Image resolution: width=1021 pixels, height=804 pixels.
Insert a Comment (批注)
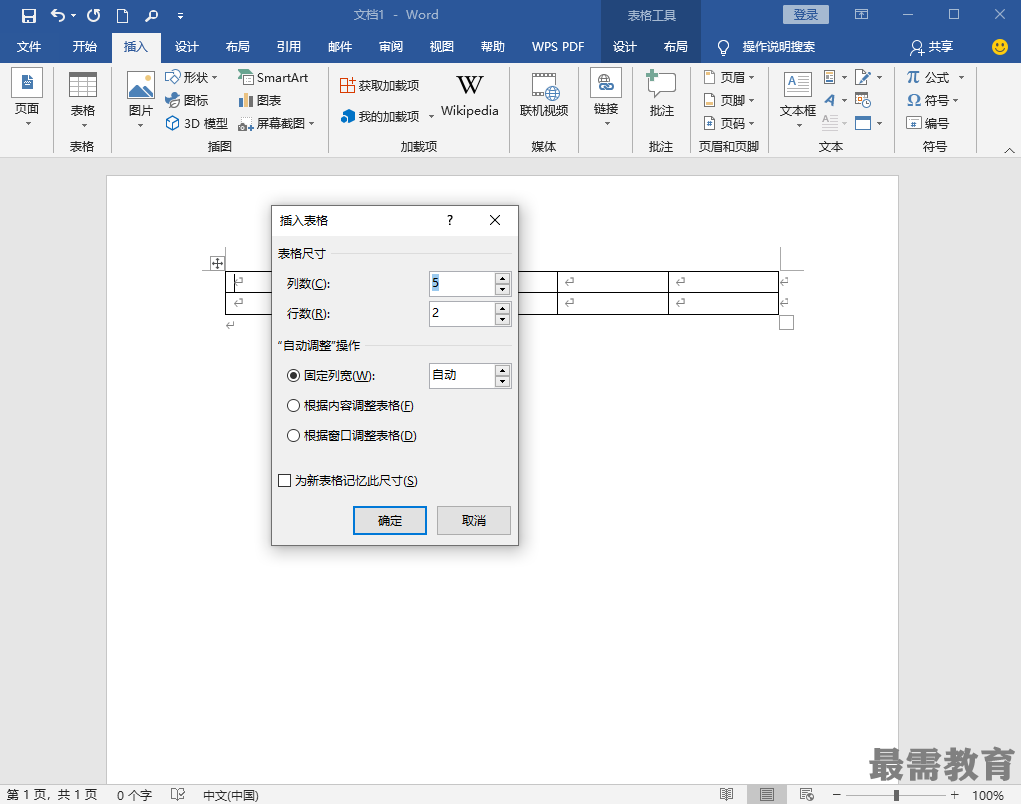662,95
